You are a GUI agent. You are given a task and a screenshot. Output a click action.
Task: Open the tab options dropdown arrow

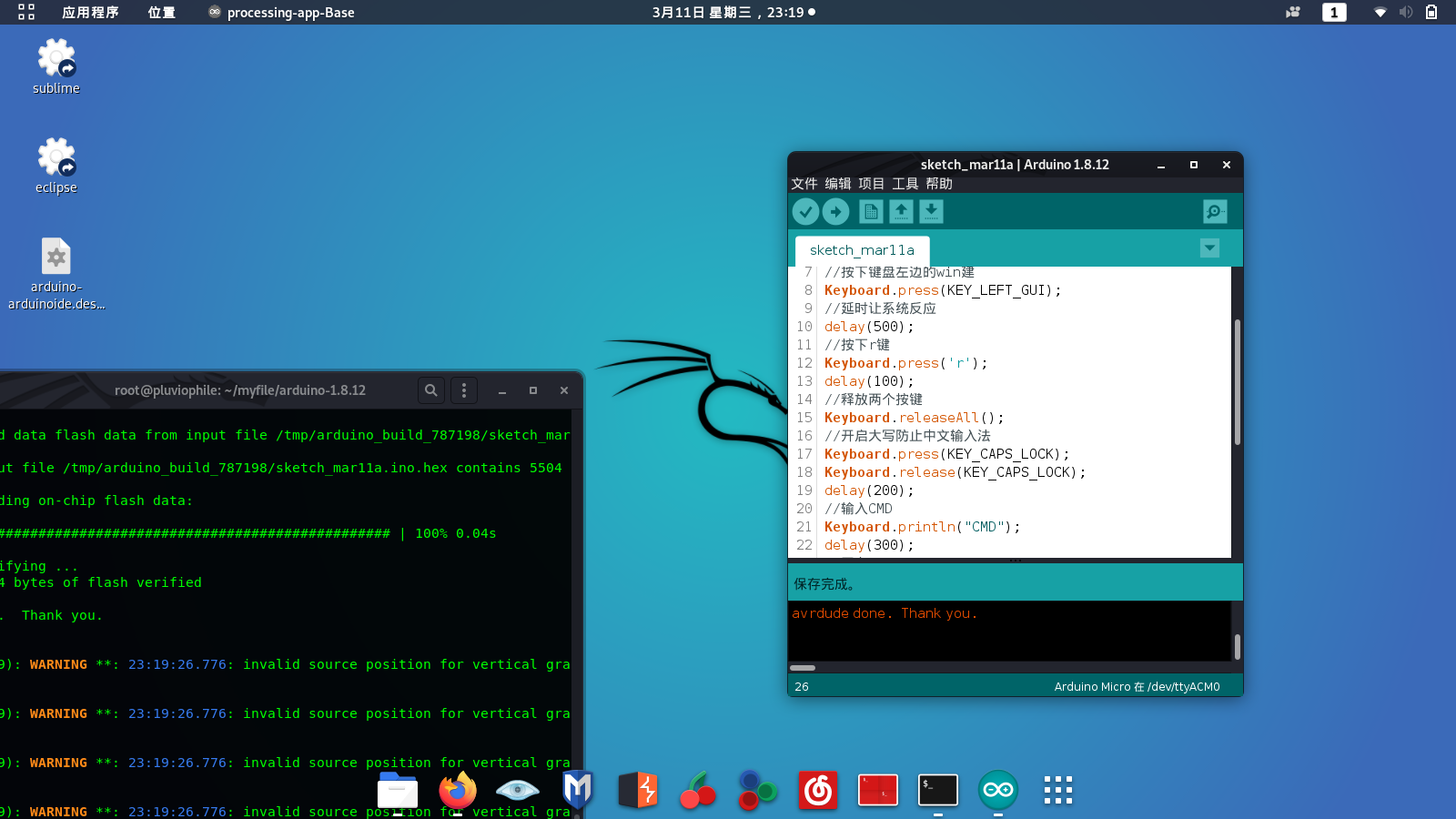[1209, 248]
